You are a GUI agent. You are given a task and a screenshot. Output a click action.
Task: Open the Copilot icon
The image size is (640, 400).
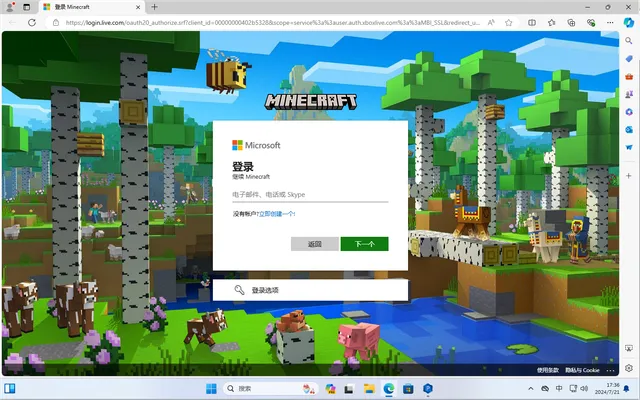(x=629, y=22)
